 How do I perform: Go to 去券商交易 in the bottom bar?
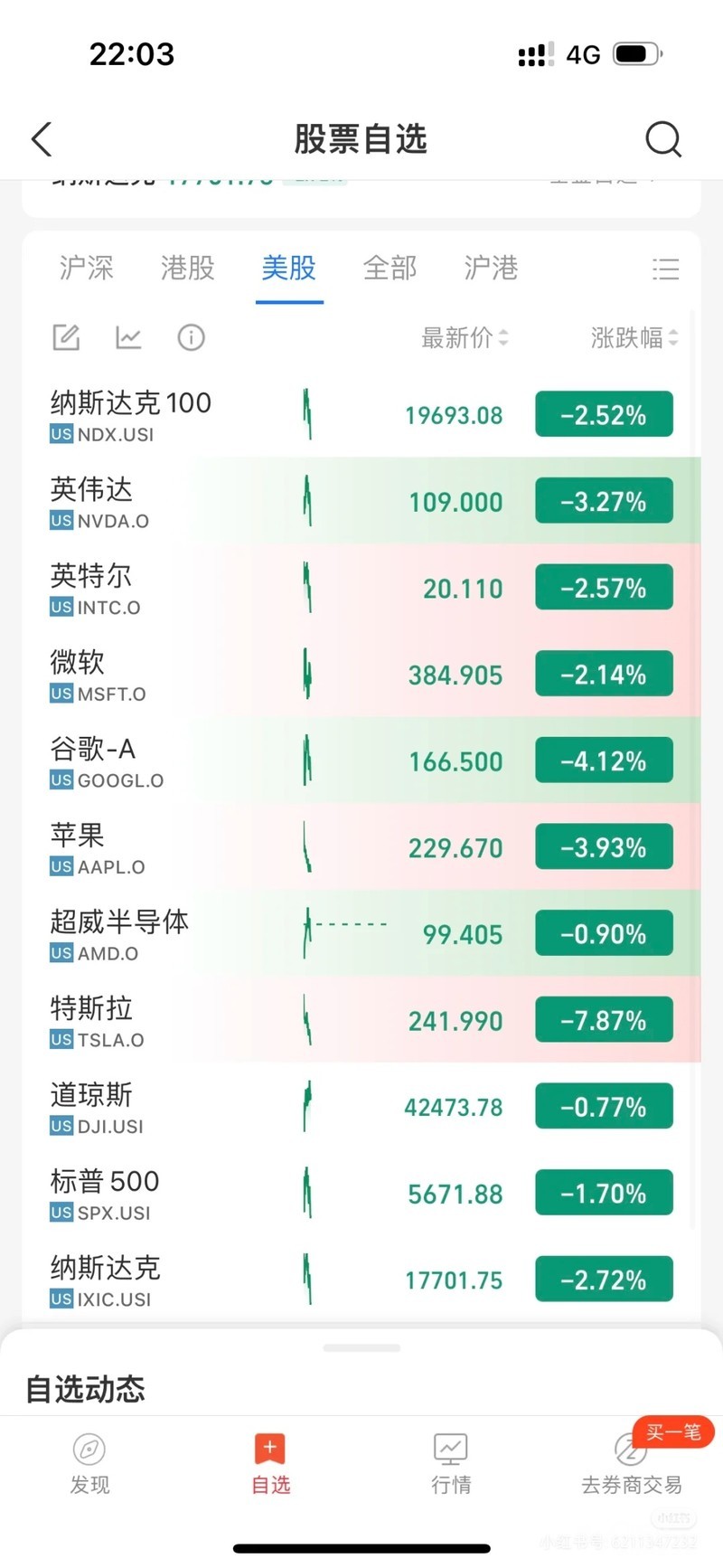631,1463
